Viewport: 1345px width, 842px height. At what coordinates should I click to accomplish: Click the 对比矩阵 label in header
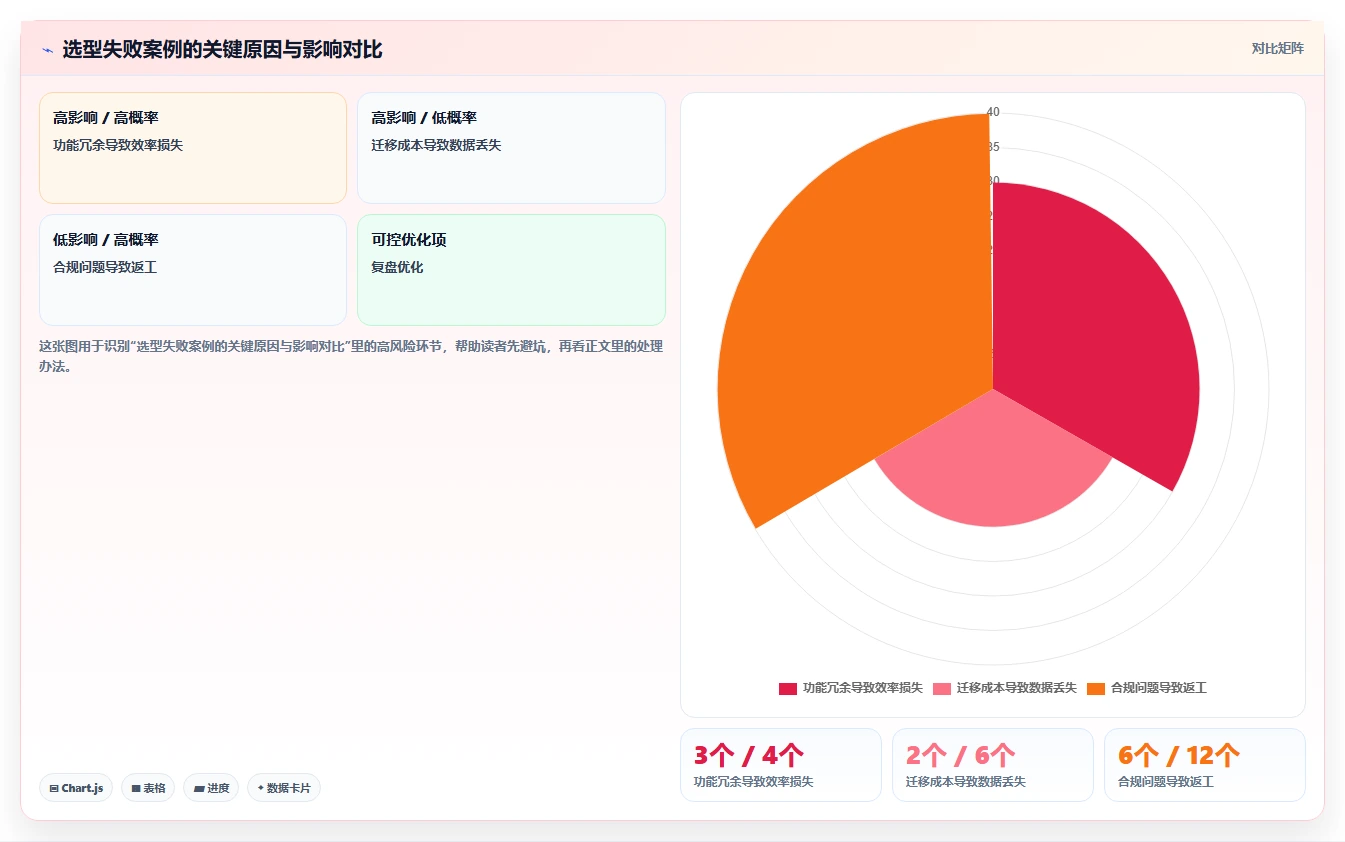pos(1277,48)
